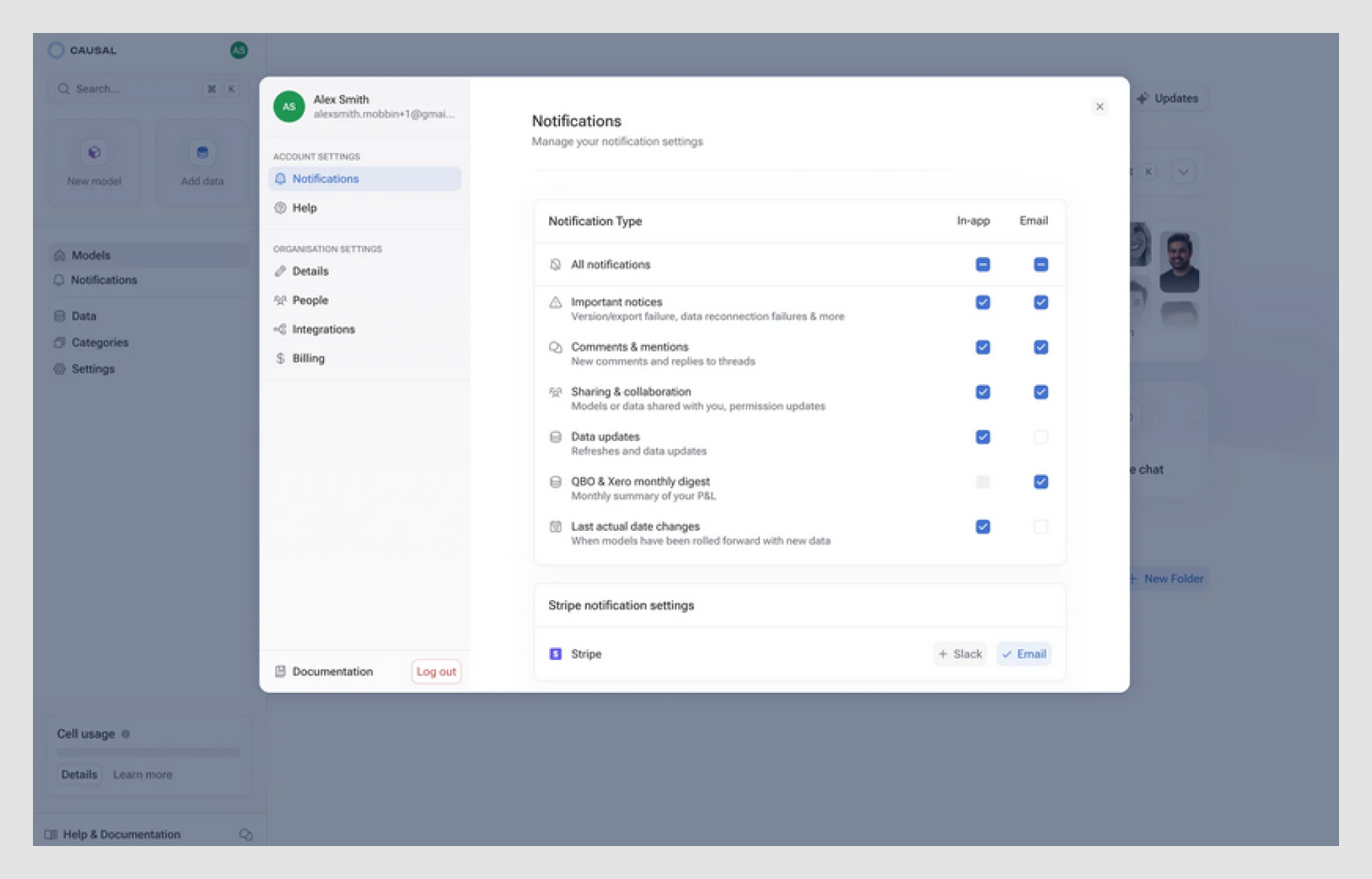Uncheck Comments & mentions in-app box
Screen dimensions: 1372x879
click(x=983, y=347)
